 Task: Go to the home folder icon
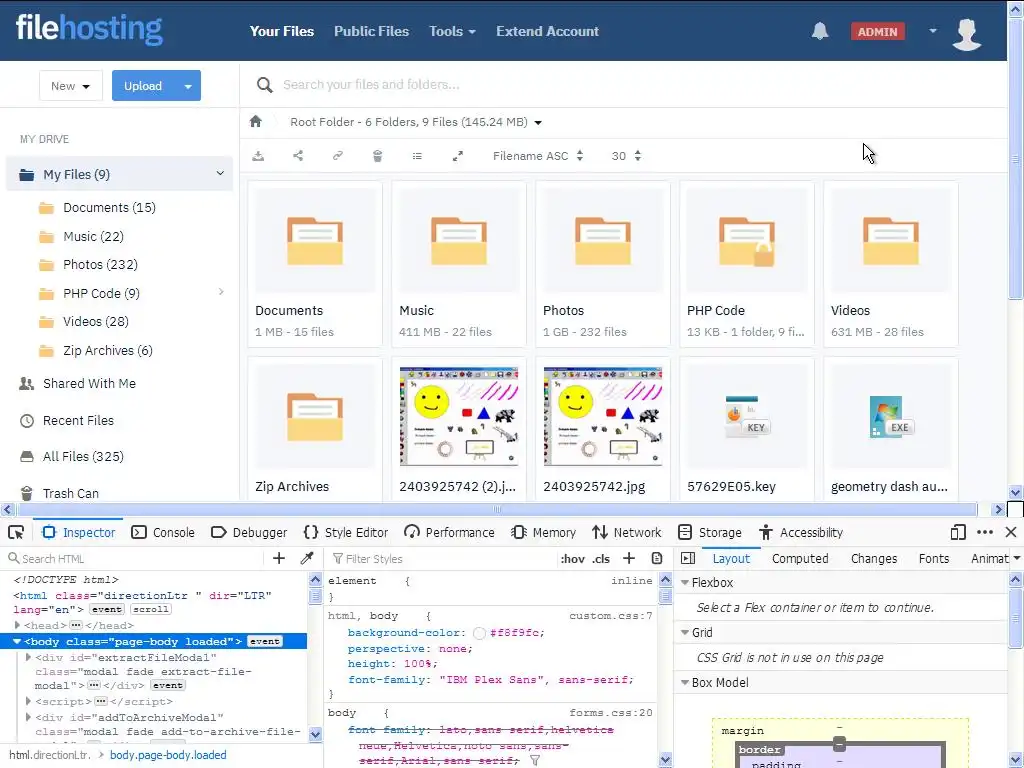tap(256, 121)
